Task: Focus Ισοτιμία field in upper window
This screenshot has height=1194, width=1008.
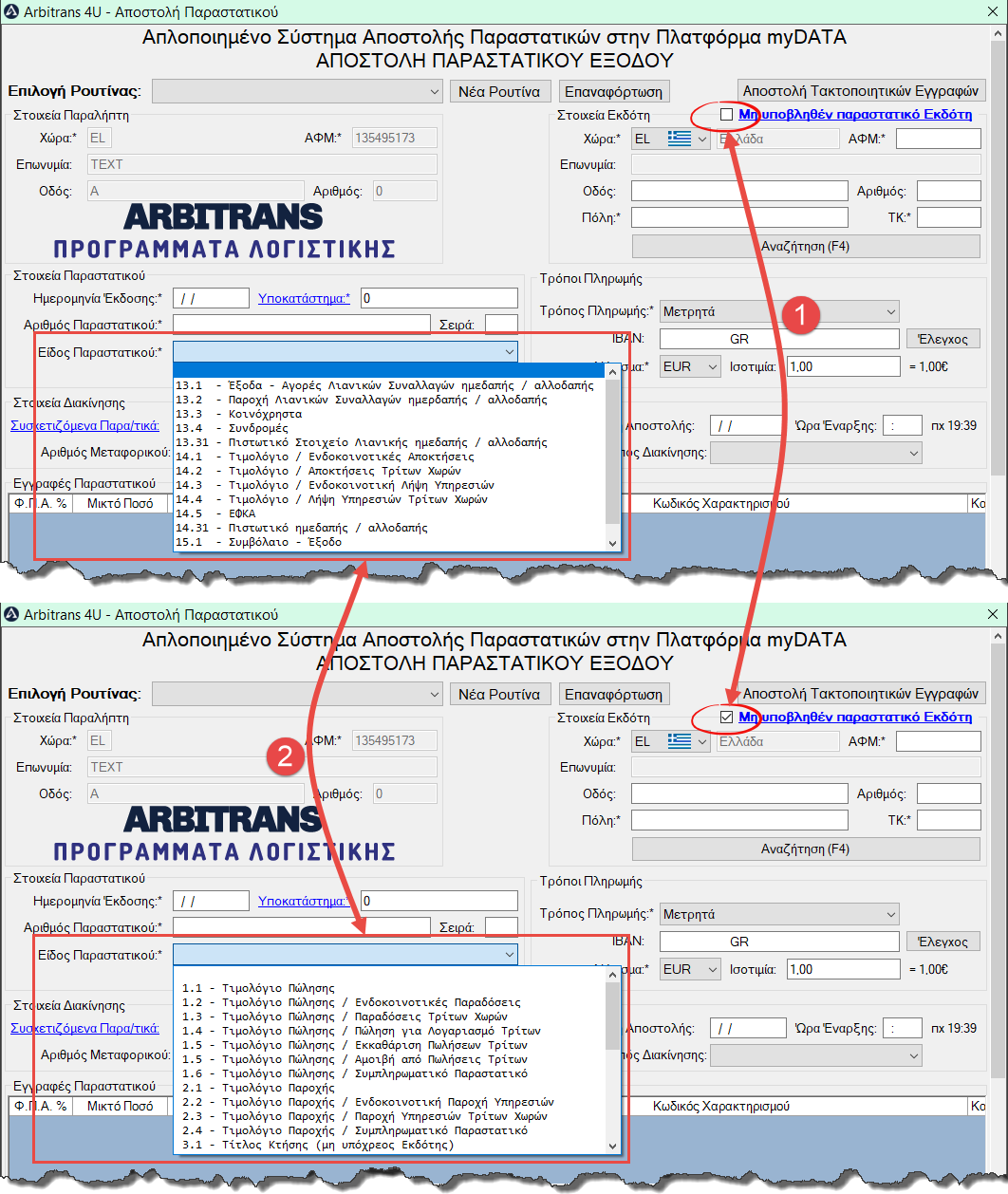Action: coord(844,366)
